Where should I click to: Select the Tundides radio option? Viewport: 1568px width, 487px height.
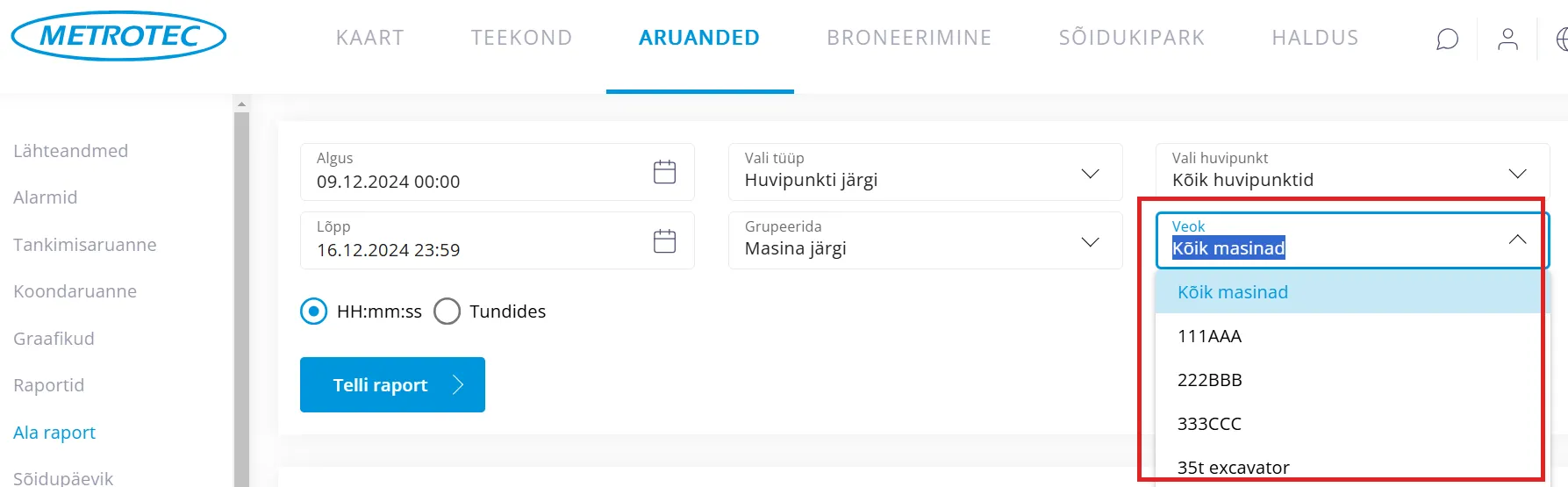(447, 312)
